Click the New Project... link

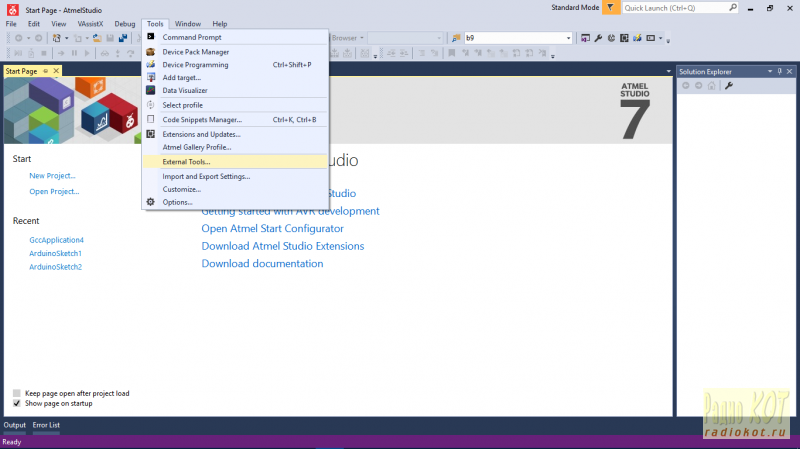[x=52, y=175]
